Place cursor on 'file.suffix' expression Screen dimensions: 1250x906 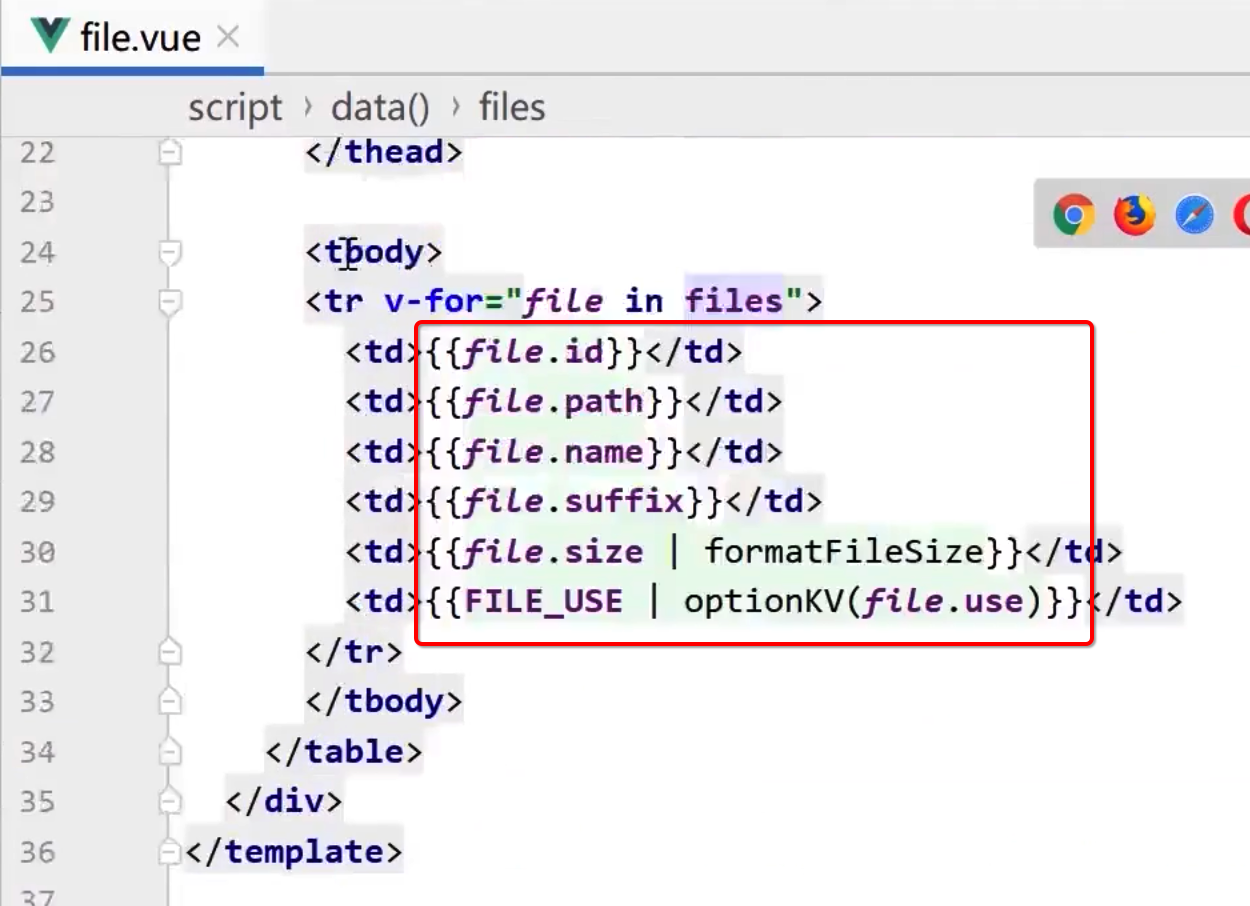tap(575, 502)
